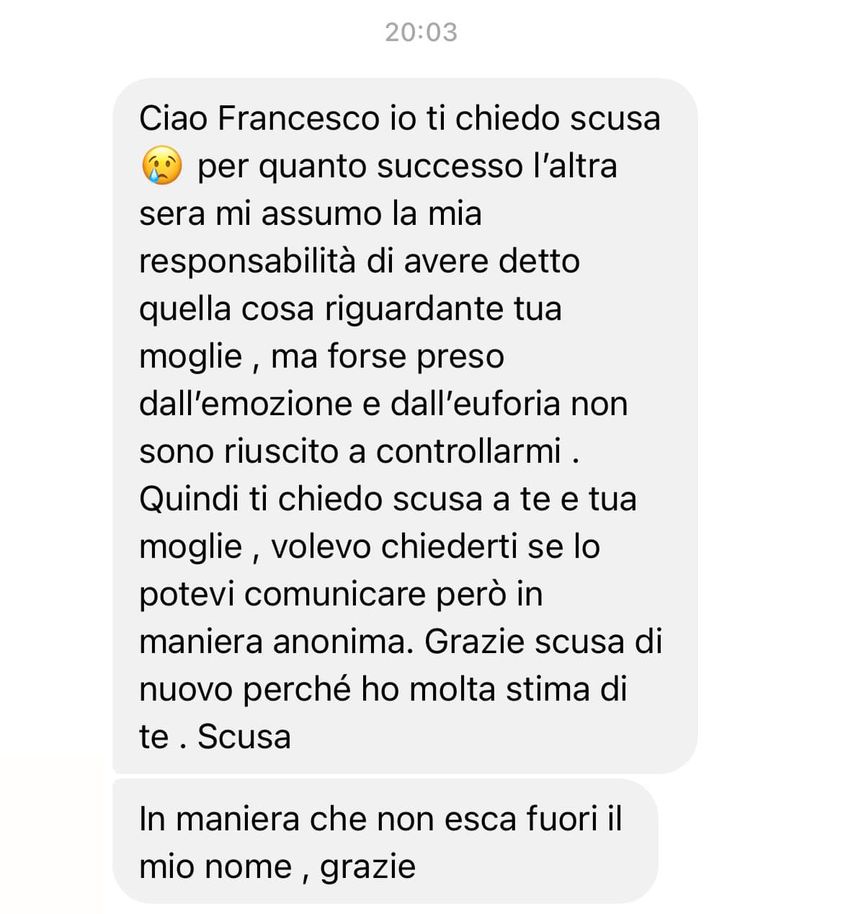Click 'maniera anonima' in the first bubble
843x914 pixels.
(x=272, y=642)
